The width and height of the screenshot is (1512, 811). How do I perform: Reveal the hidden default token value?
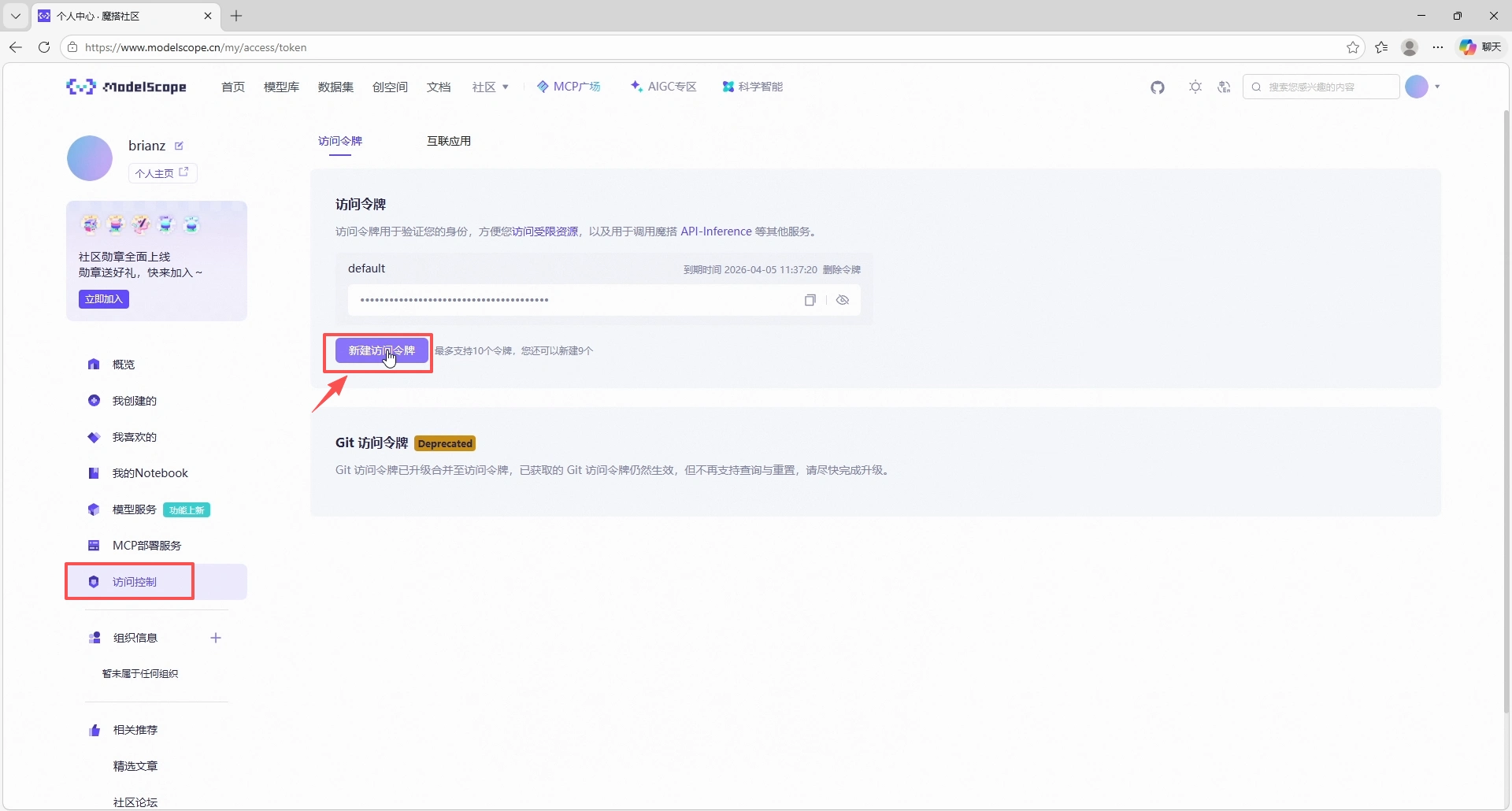pyautogui.click(x=843, y=300)
